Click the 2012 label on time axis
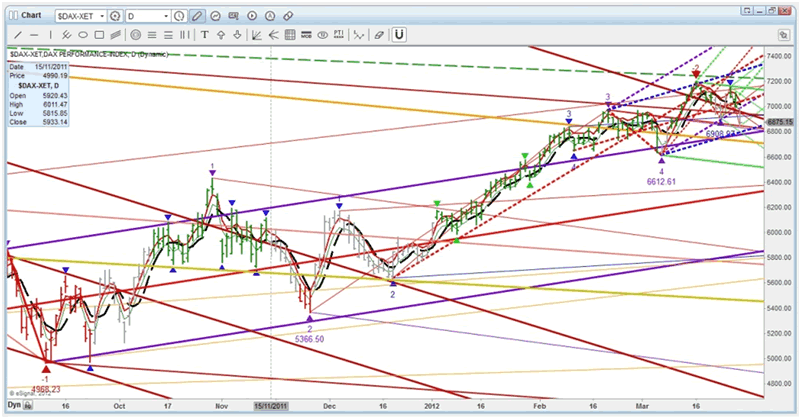The image size is (800, 419). [x=432, y=406]
